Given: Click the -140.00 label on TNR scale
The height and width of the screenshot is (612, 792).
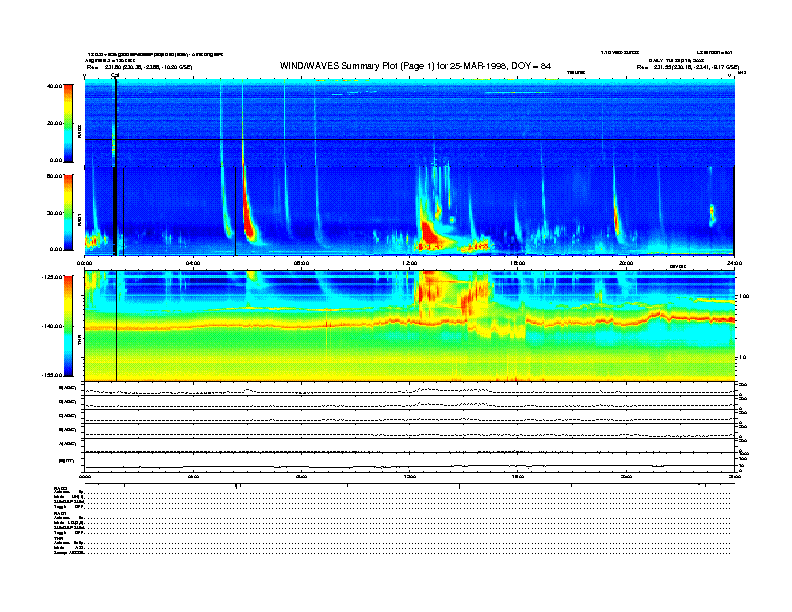Looking at the screenshot, I should (x=53, y=326).
